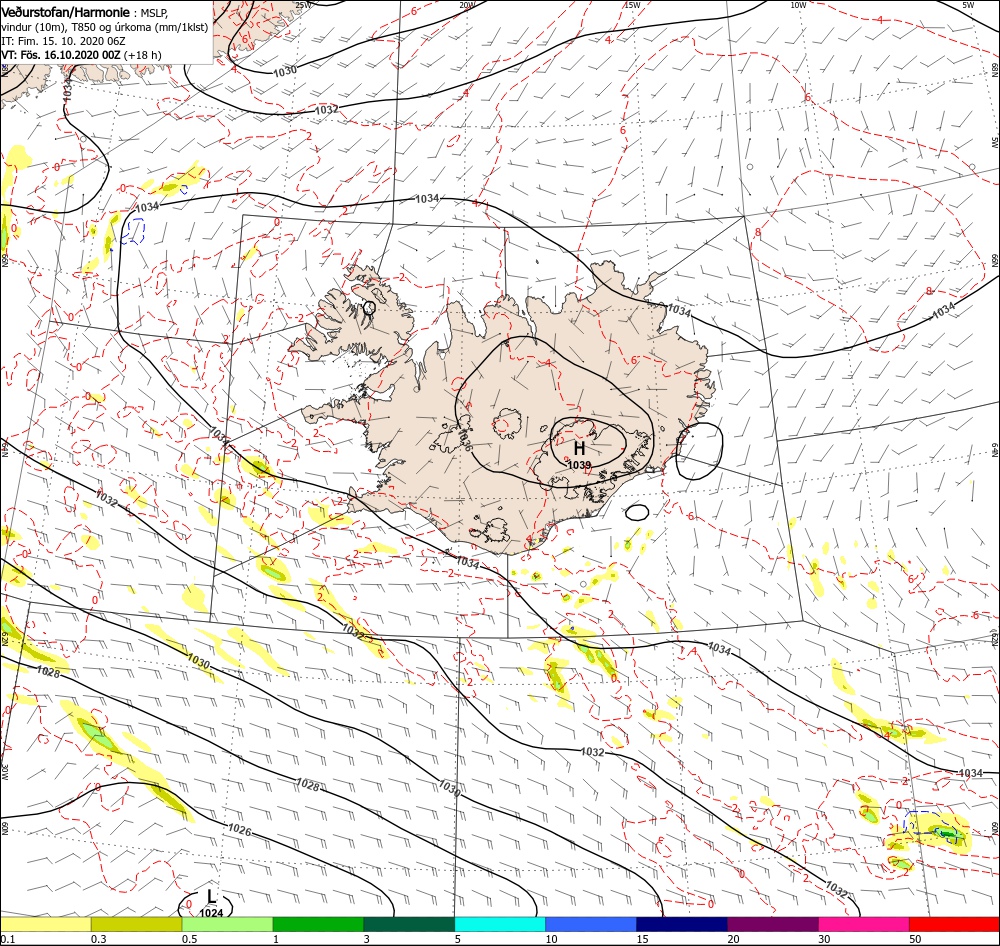The height and width of the screenshot is (946, 1000).
Task: Select the dark green 3 mm legend swatch
Action: (x=409, y=924)
